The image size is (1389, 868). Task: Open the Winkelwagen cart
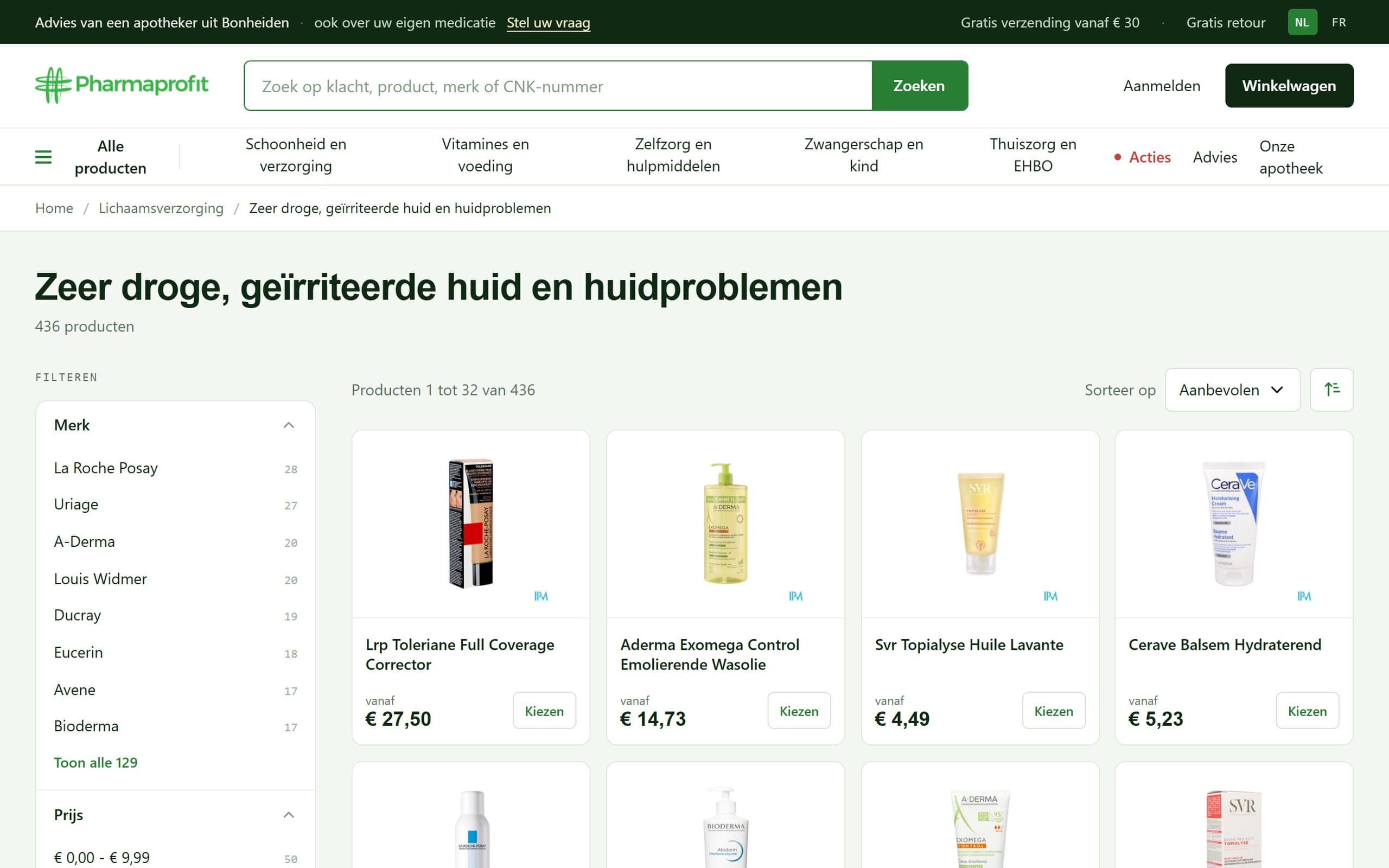(x=1289, y=86)
